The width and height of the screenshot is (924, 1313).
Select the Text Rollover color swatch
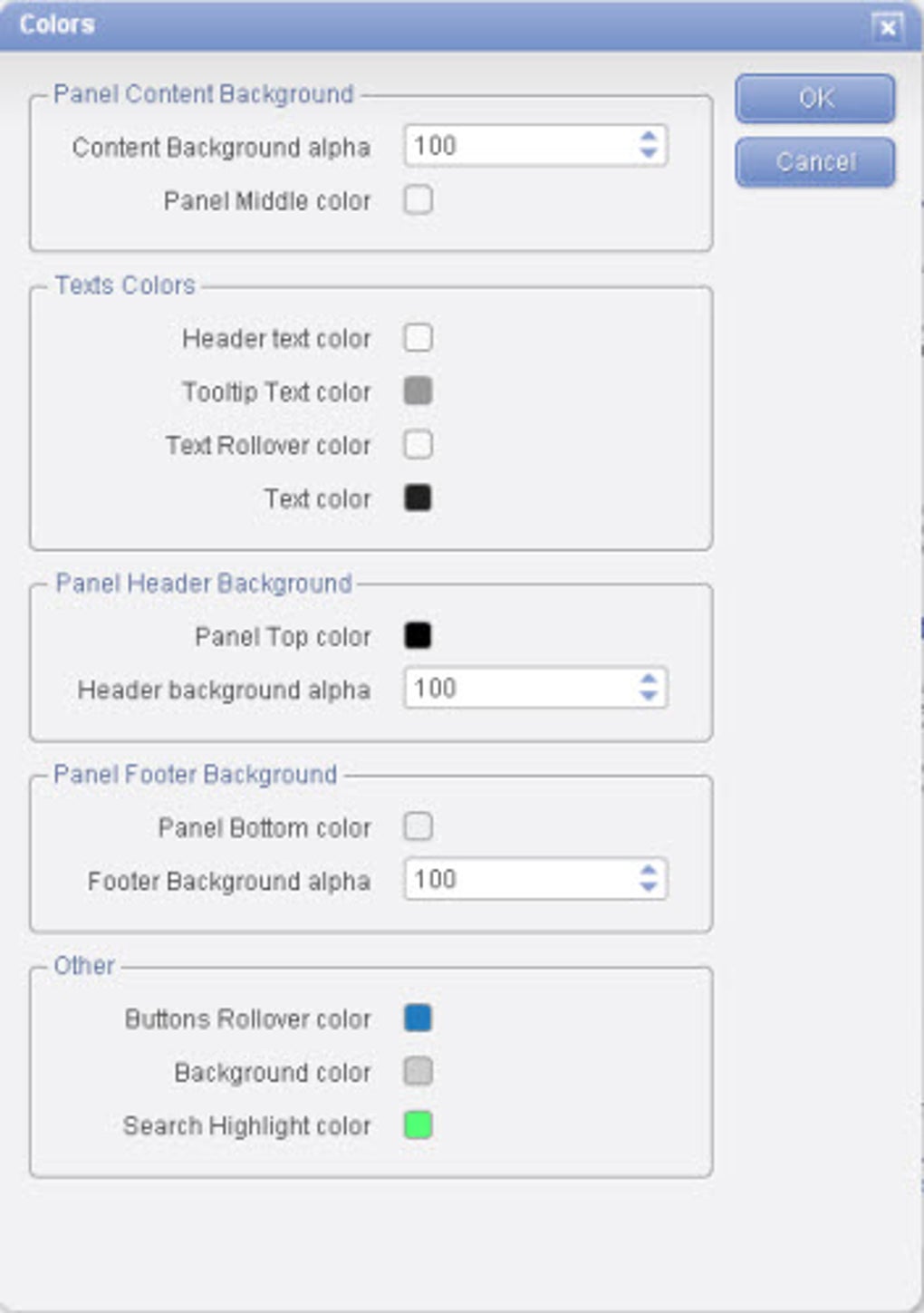418,445
